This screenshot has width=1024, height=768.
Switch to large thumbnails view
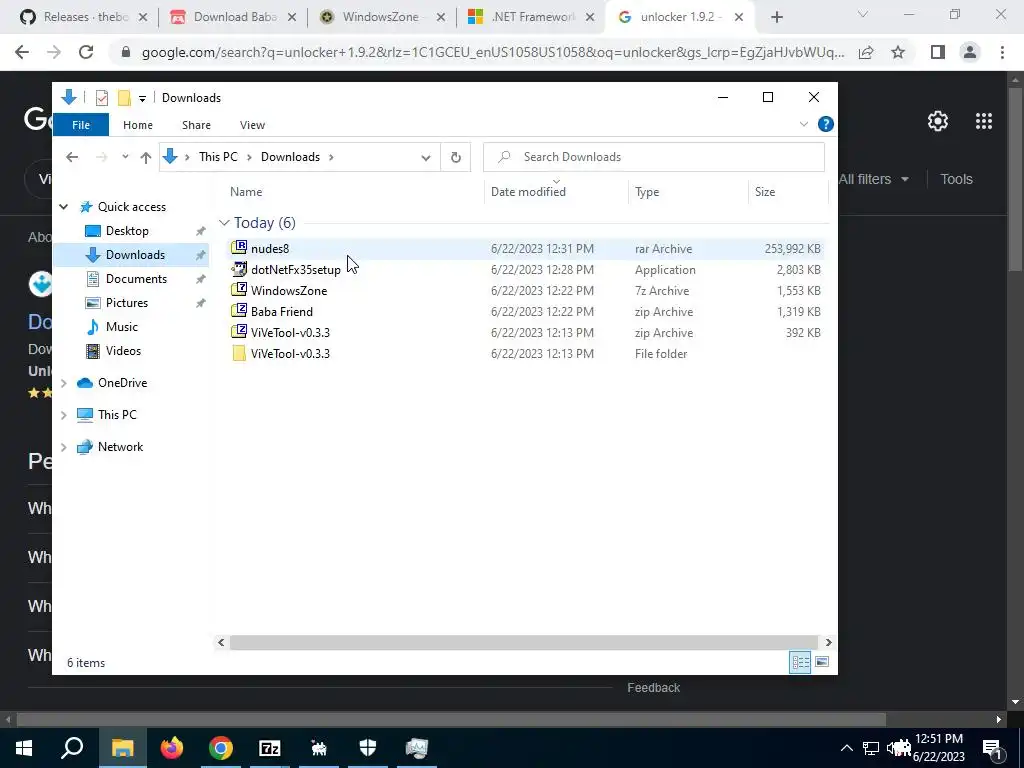(x=822, y=662)
